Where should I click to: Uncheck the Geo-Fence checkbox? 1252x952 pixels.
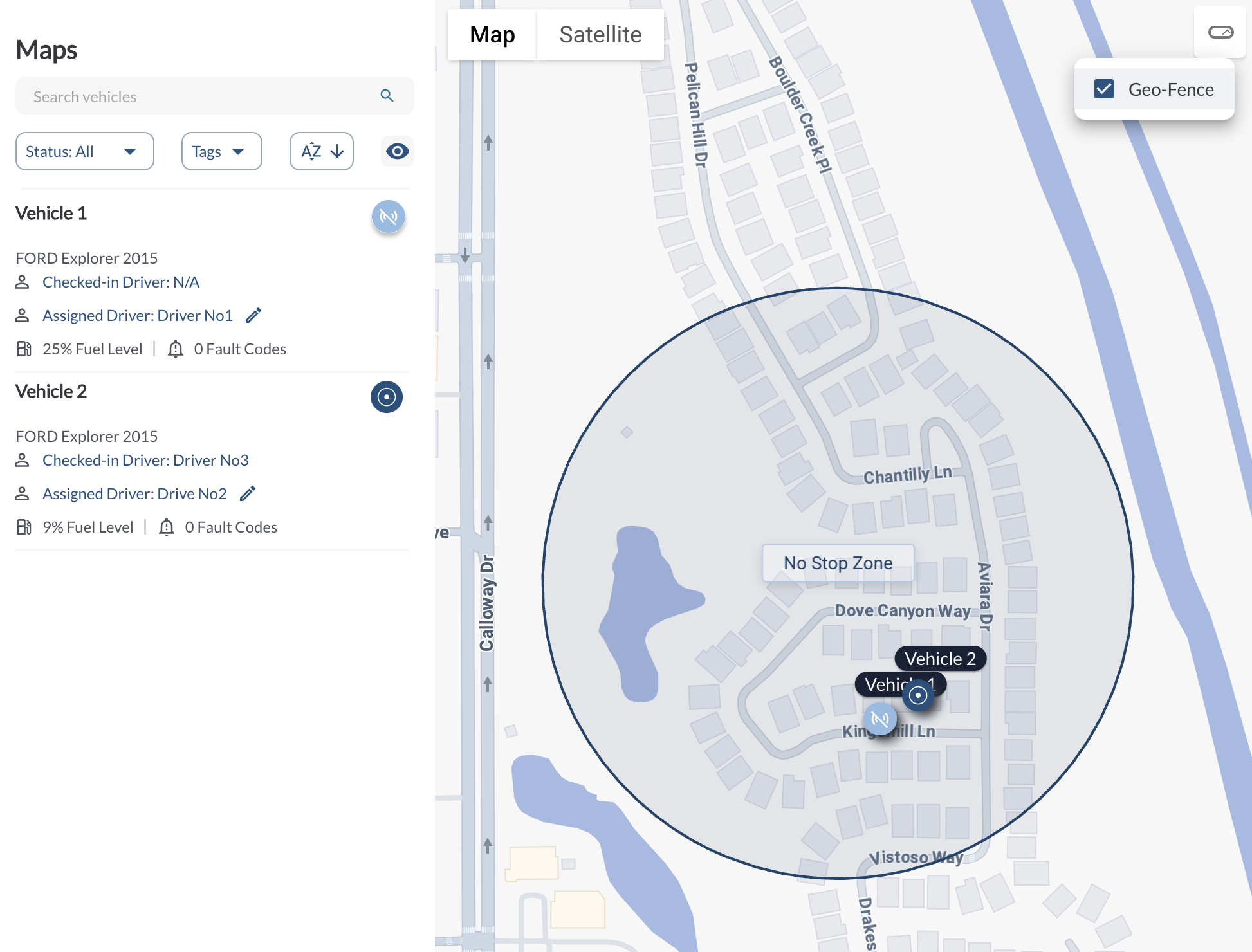click(x=1104, y=89)
